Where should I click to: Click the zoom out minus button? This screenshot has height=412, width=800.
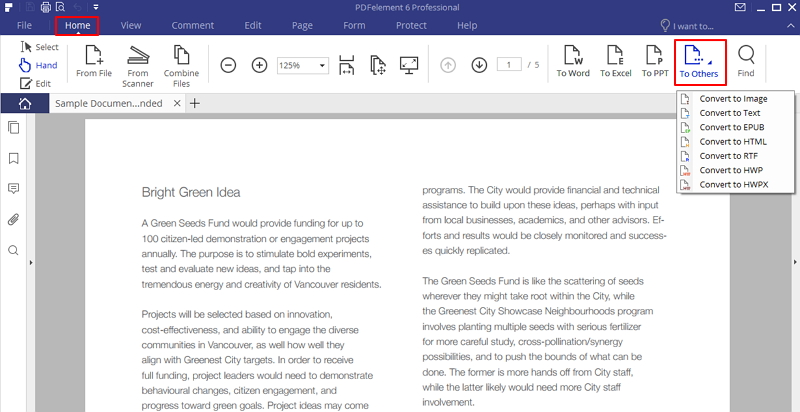[228, 65]
